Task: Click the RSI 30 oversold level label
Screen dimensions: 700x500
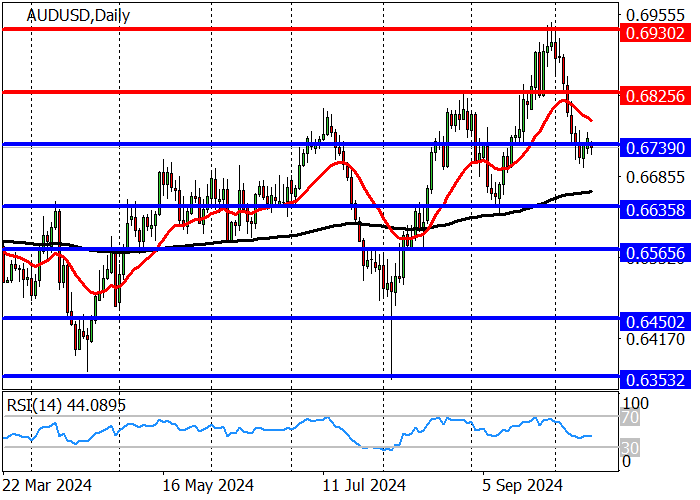Action: [x=631, y=448]
